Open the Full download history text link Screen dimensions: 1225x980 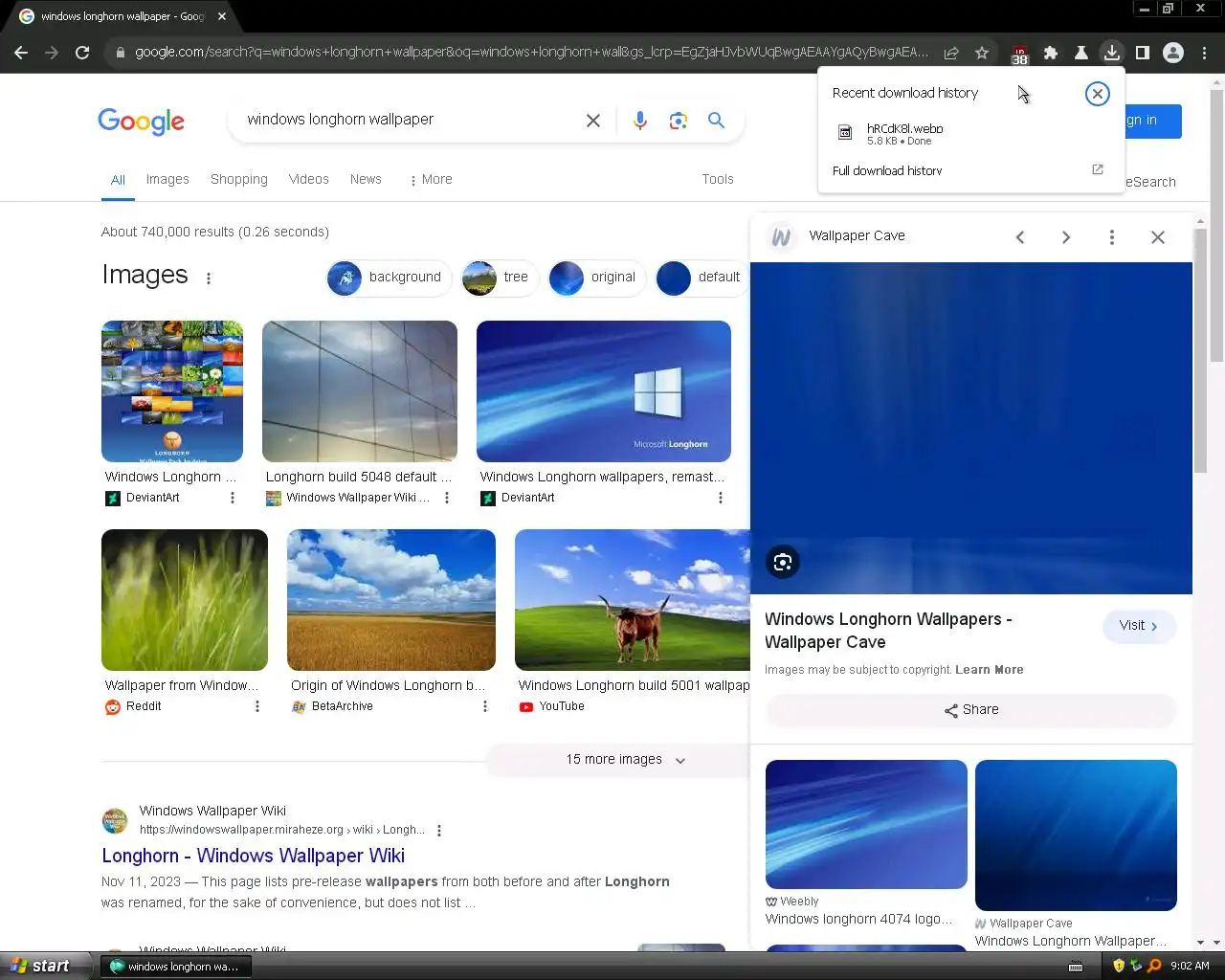[x=887, y=170]
